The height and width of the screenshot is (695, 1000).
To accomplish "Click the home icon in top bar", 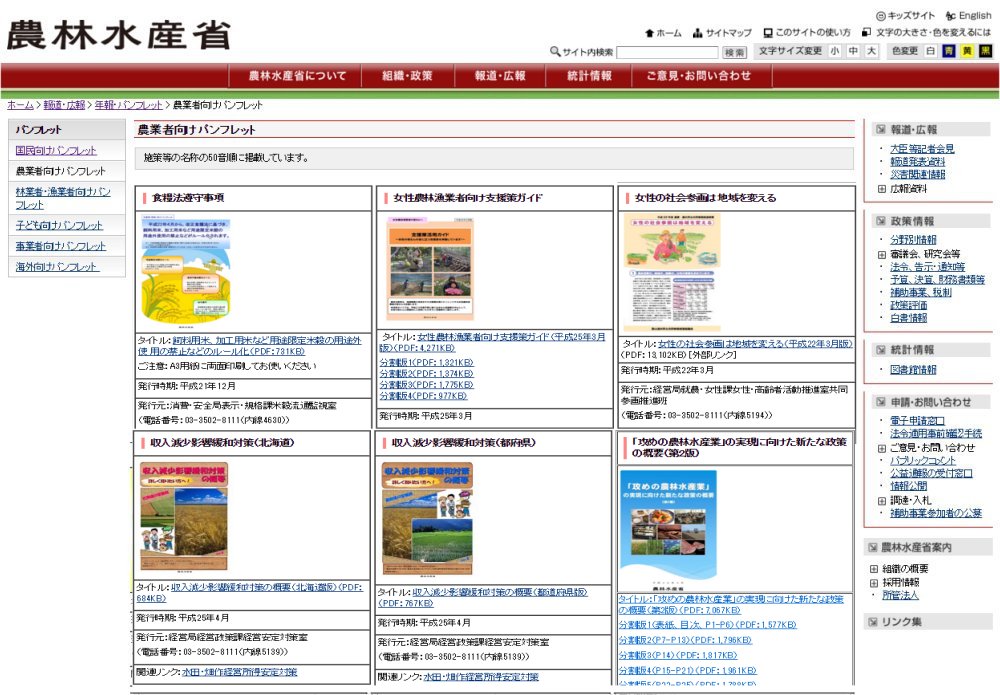I will point(650,33).
